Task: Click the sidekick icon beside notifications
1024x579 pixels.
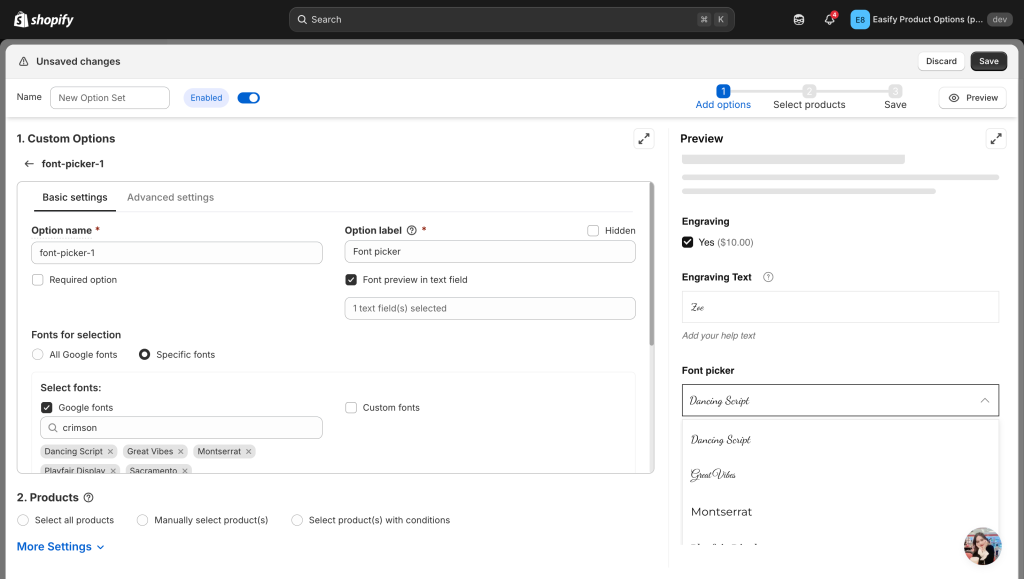Action: 798,20
